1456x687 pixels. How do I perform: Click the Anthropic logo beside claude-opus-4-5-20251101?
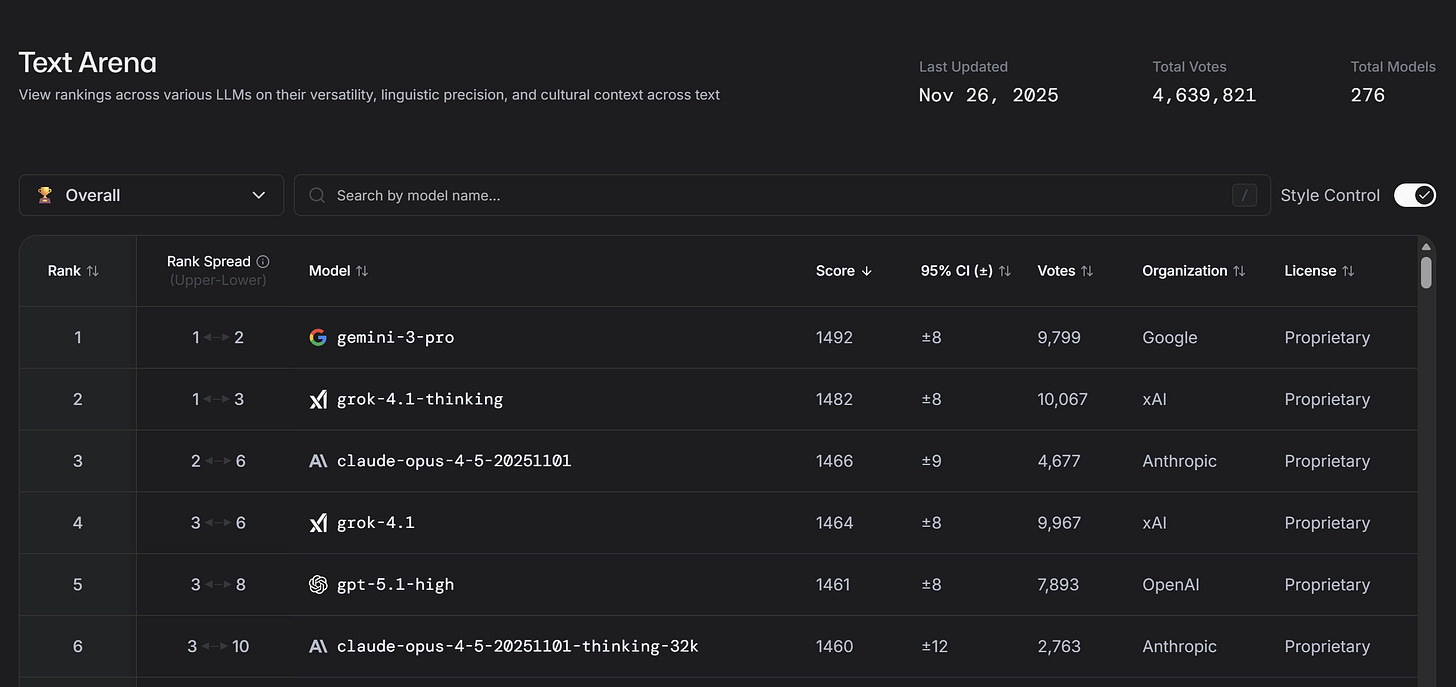tap(318, 461)
